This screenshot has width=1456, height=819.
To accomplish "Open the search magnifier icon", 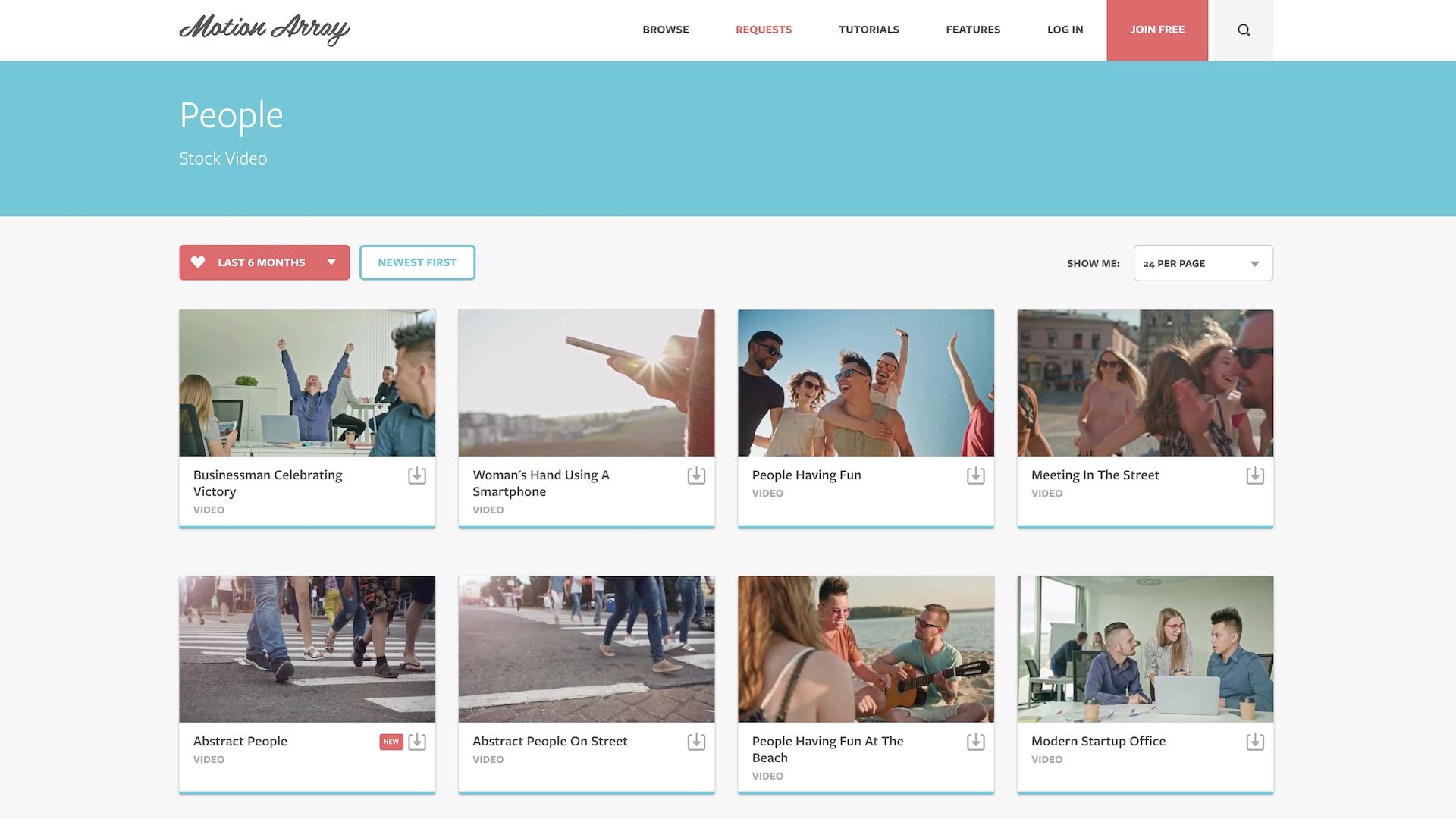I will pos(1244,30).
